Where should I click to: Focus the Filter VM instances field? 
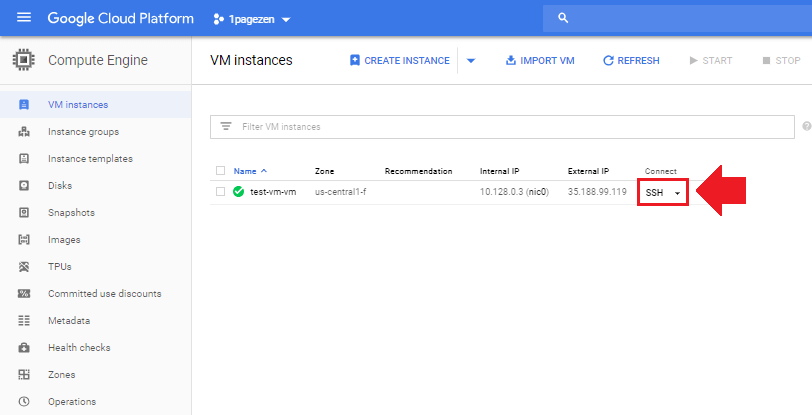[x=502, y=127]
